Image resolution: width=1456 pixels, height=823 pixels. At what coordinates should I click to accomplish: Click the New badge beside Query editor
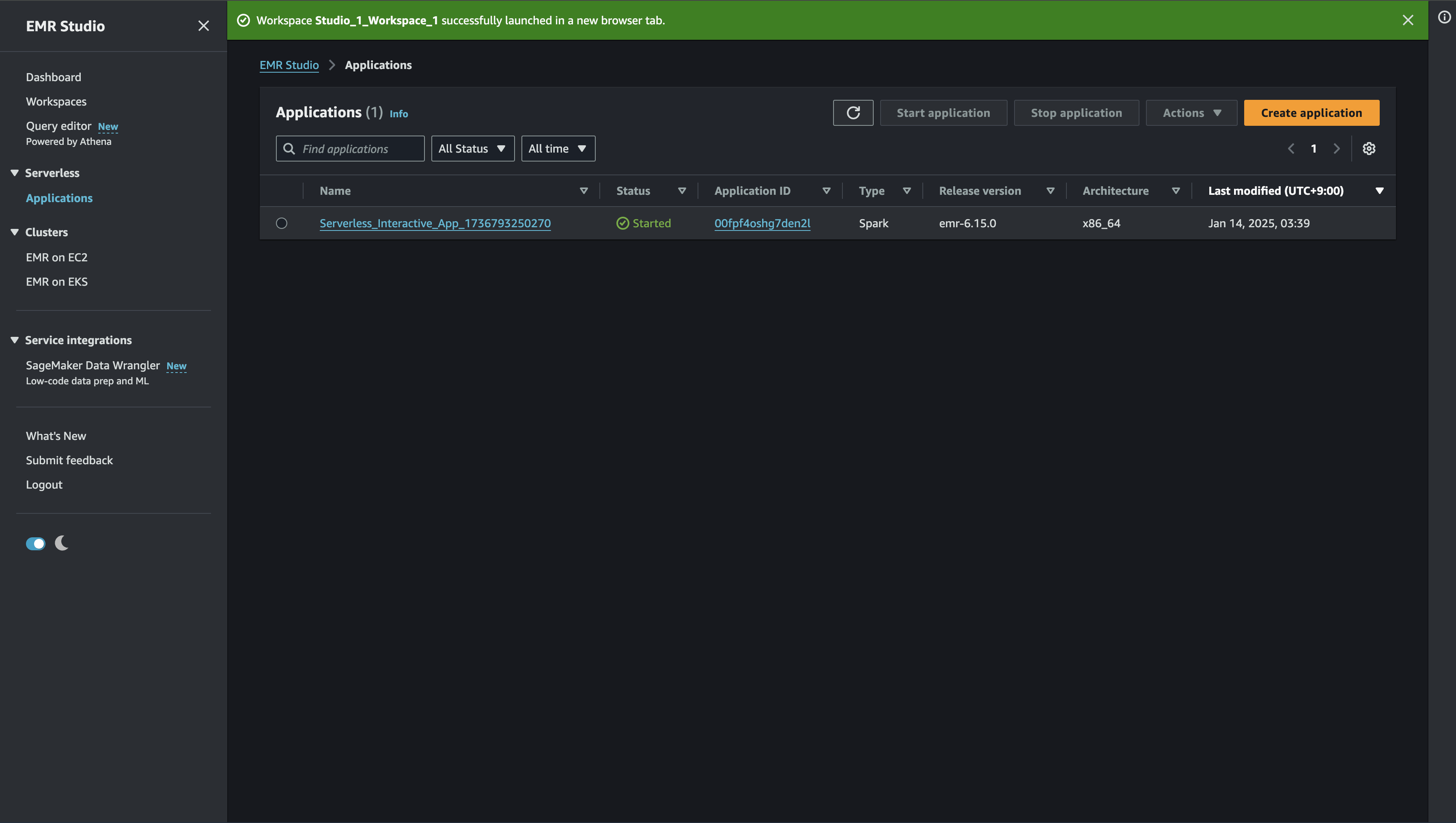click(108, 127)
